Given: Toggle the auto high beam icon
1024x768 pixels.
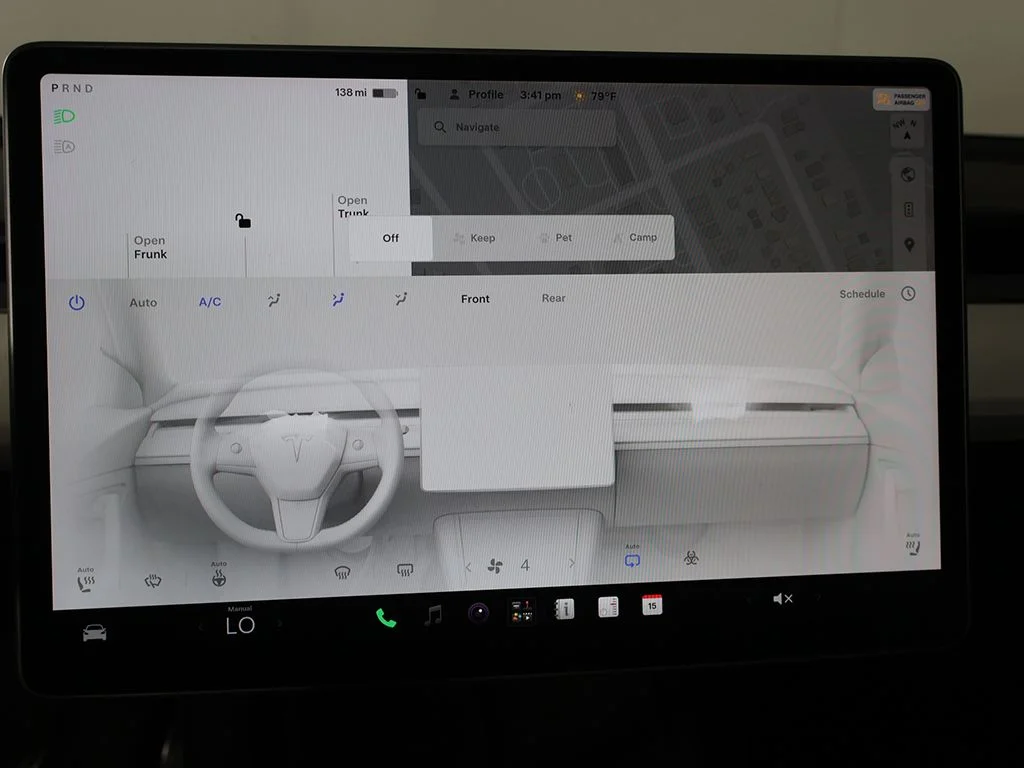Looking at the screenshot, I should click(64, 146).
